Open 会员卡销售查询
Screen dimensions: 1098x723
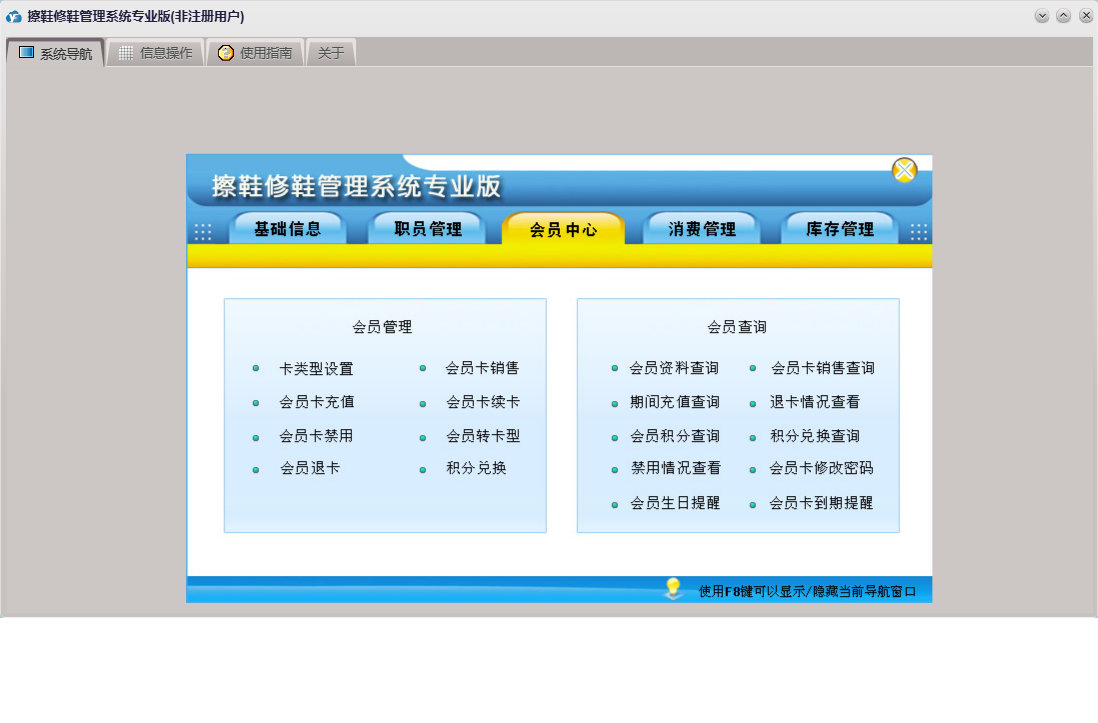pos(822,368)
